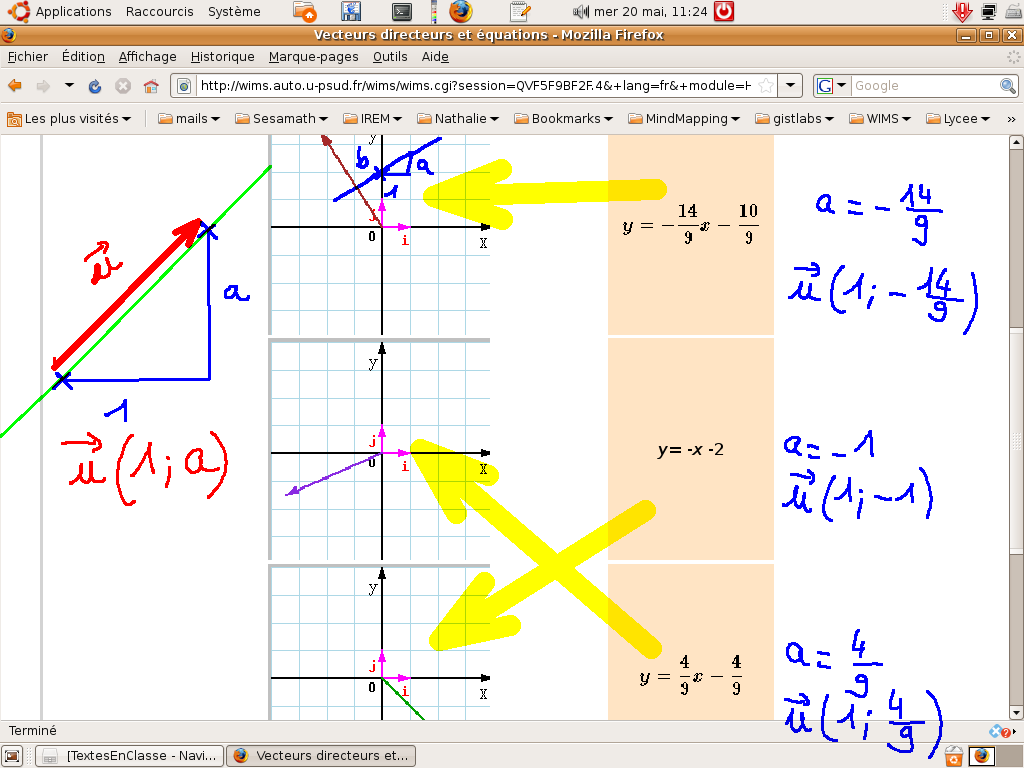Open the terminal launcher in the top panel
The width and height of the screenshot is (1024, 768).
coord(402,12)
